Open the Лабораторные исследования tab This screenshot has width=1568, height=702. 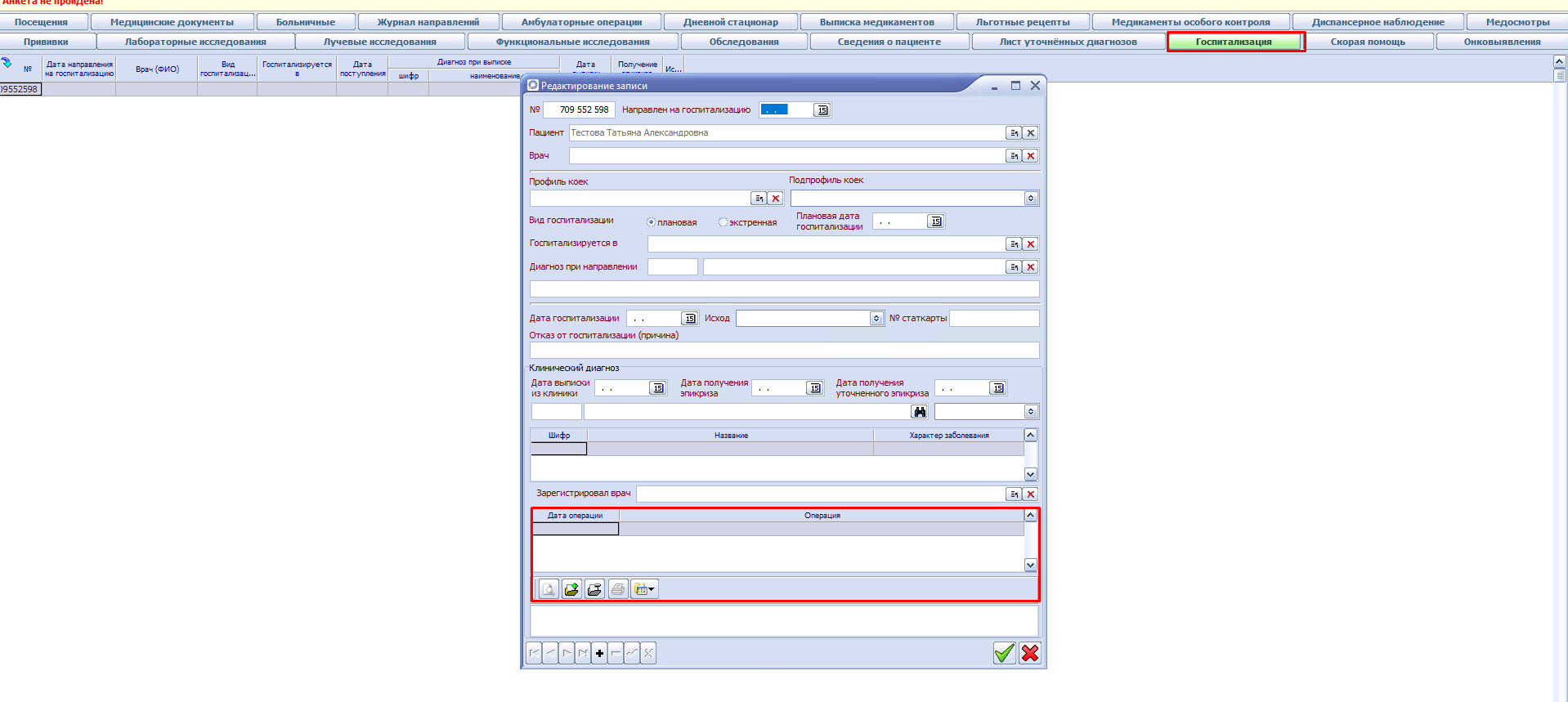point(195,42)
